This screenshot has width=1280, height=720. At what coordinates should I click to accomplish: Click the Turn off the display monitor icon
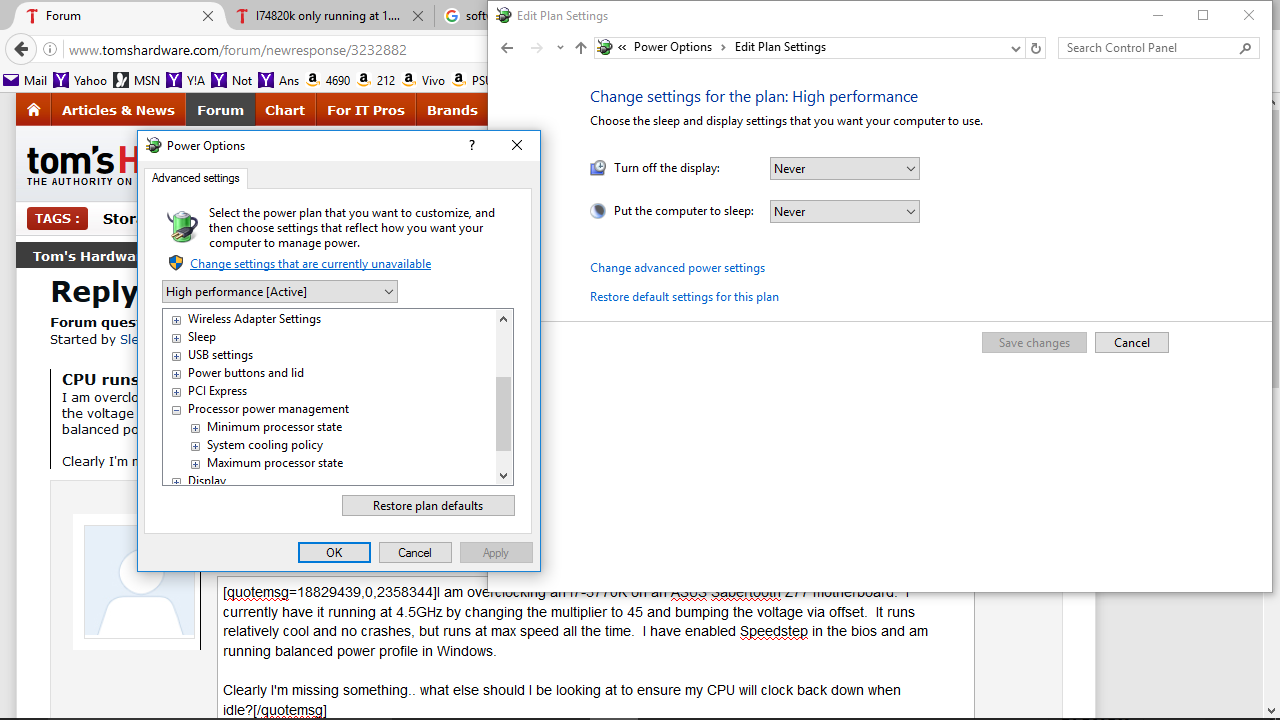[x=598, y=168]
